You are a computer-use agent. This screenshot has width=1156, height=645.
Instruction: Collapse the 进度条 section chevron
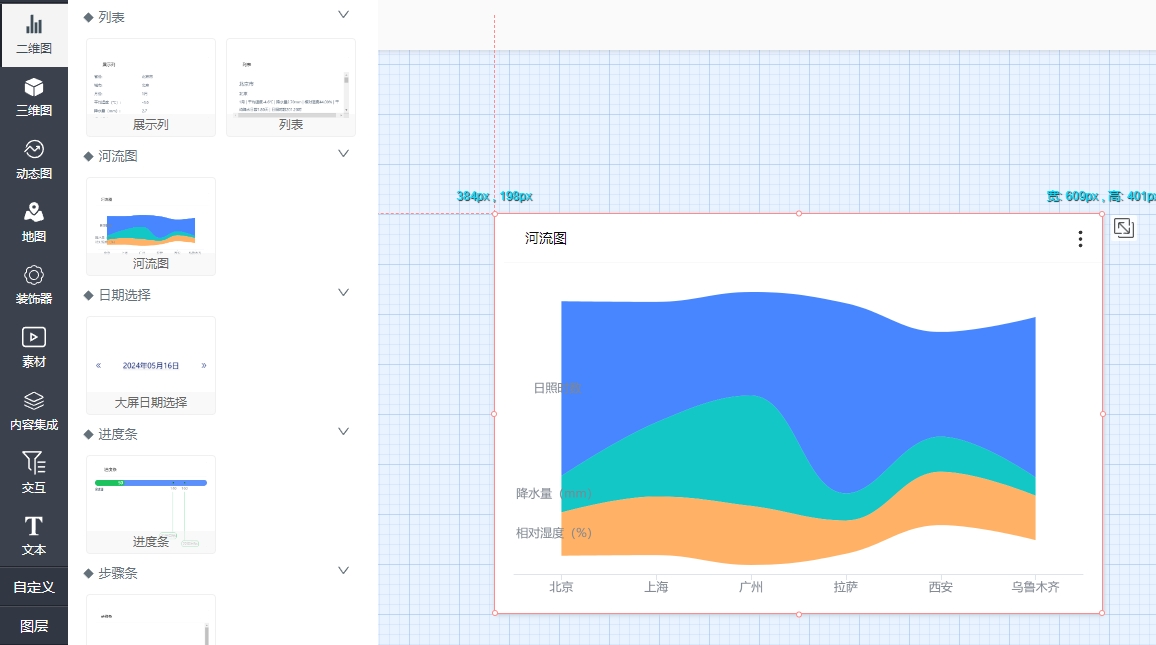tap(343, 432)
